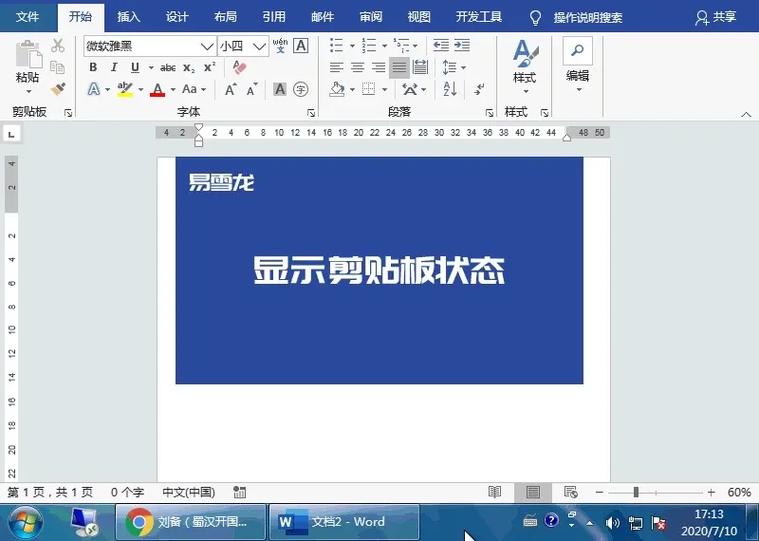The image size is (759, 541).
Task: Open the Styles (样式) gallery
Action: 525,67
